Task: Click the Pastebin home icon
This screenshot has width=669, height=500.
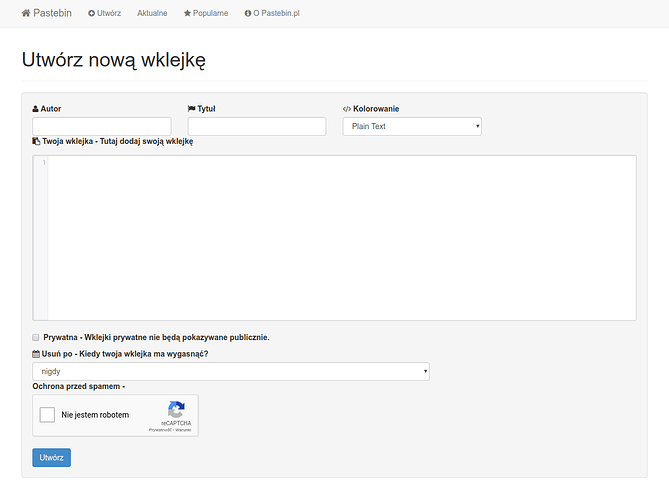Action: pyautogui.click(x=26, y=13)
